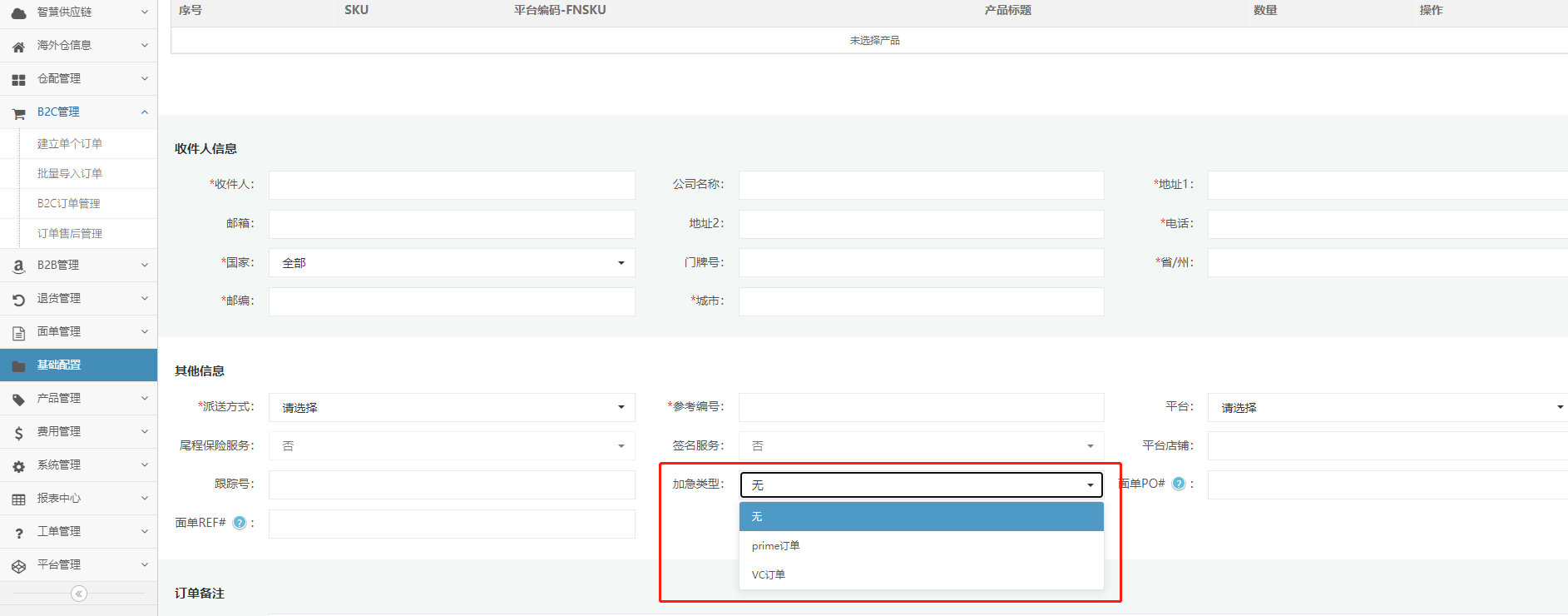Click the question mark icon beside 工单管理
Viewport: 1568px width, 616px height.
pos(18,533)
